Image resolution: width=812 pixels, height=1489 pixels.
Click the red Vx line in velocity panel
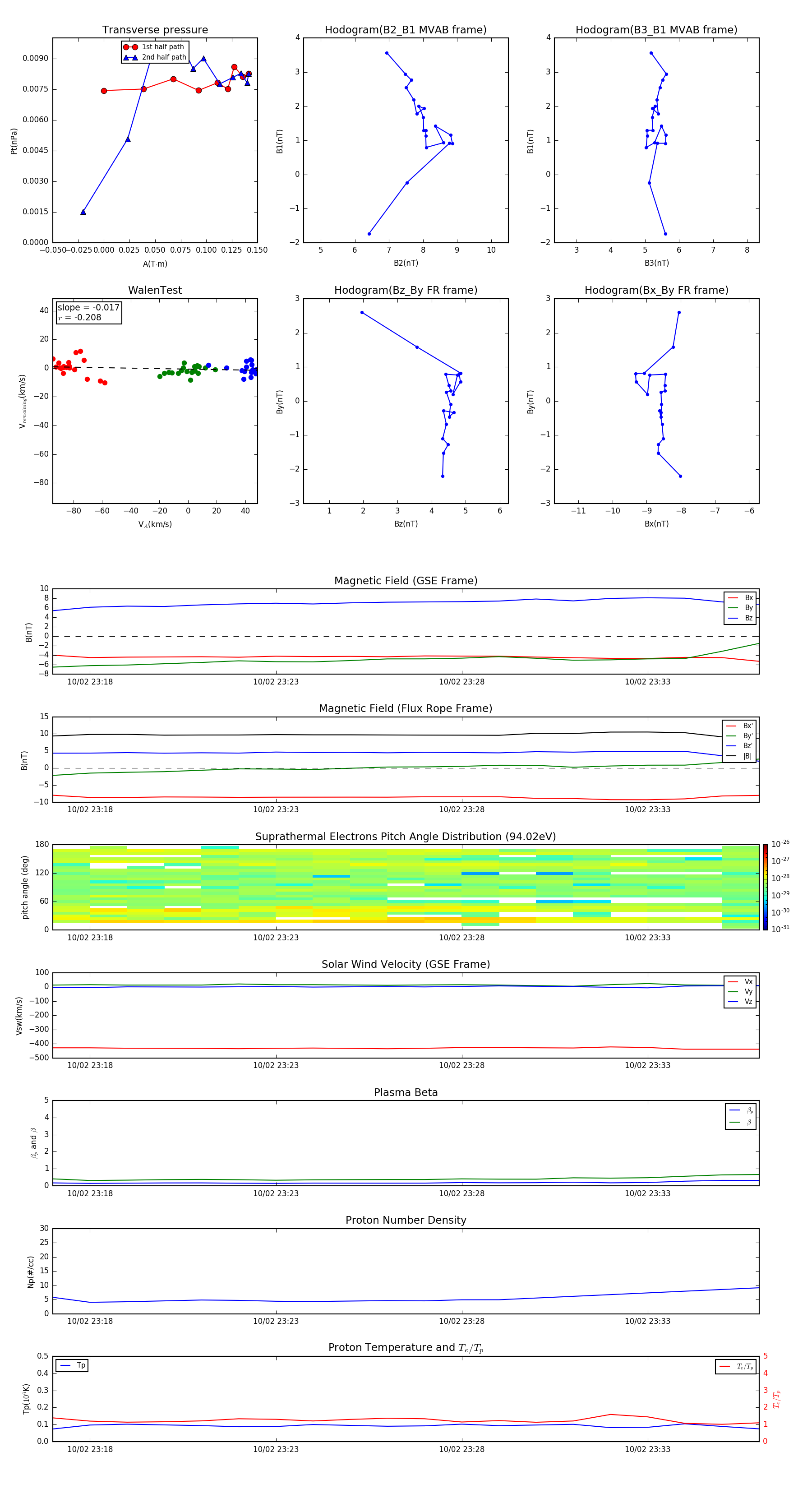point(406,1048)
